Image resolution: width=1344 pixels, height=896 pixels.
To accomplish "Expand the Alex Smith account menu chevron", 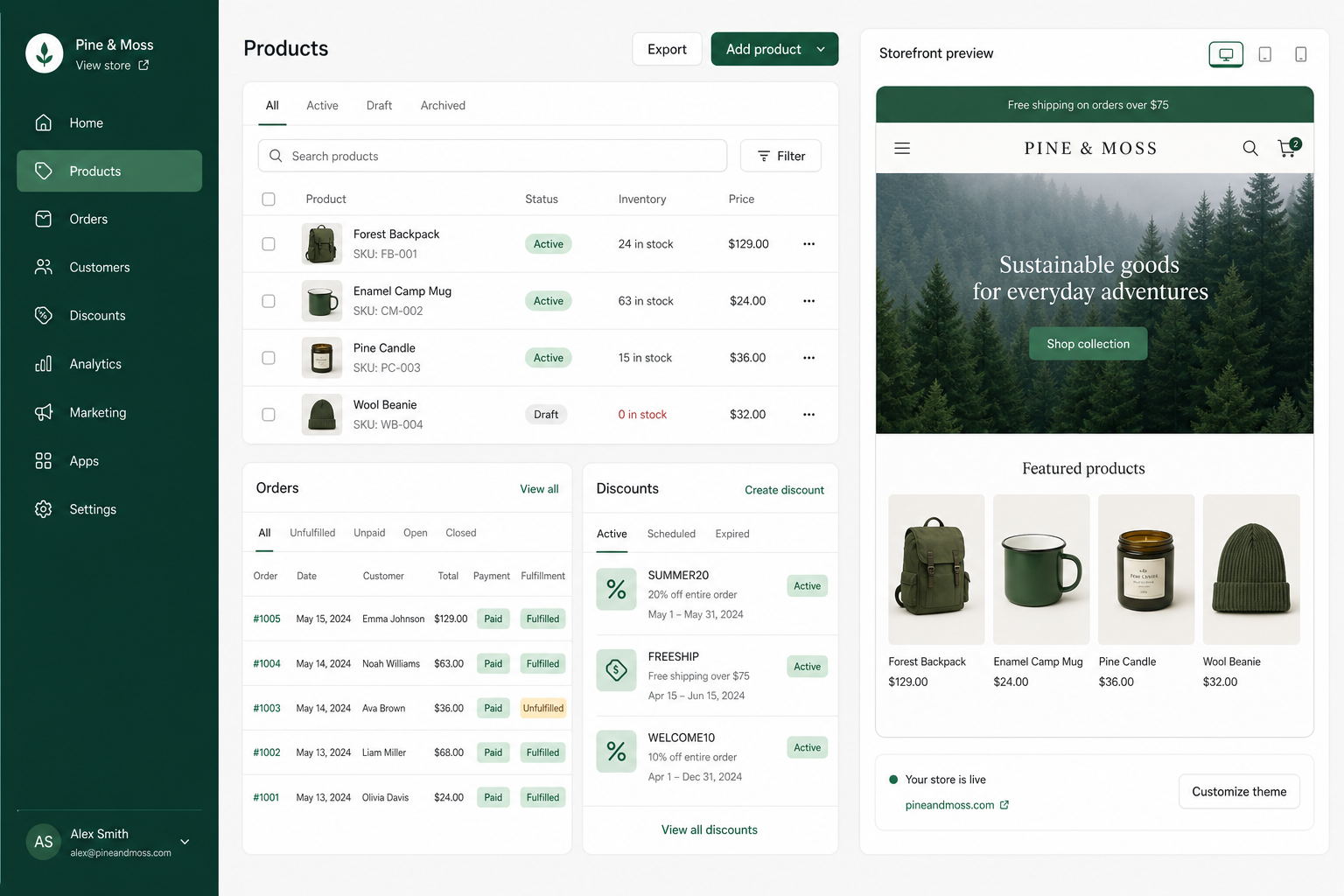I will point(185,842).
